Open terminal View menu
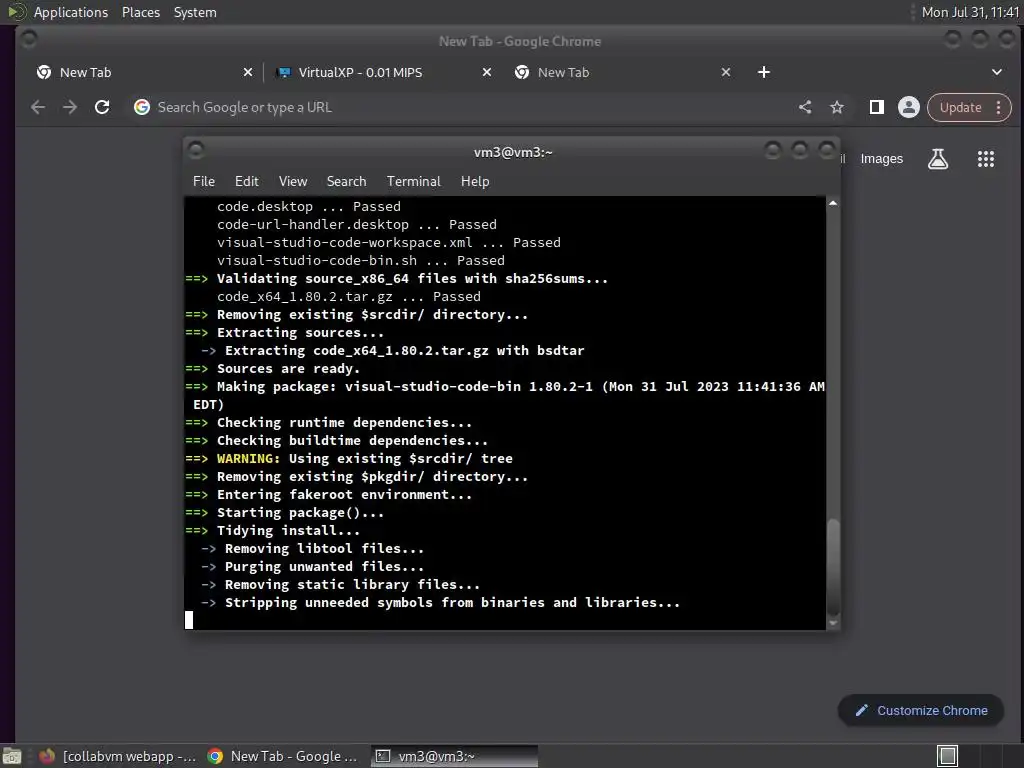 click(x=293, y=182)
